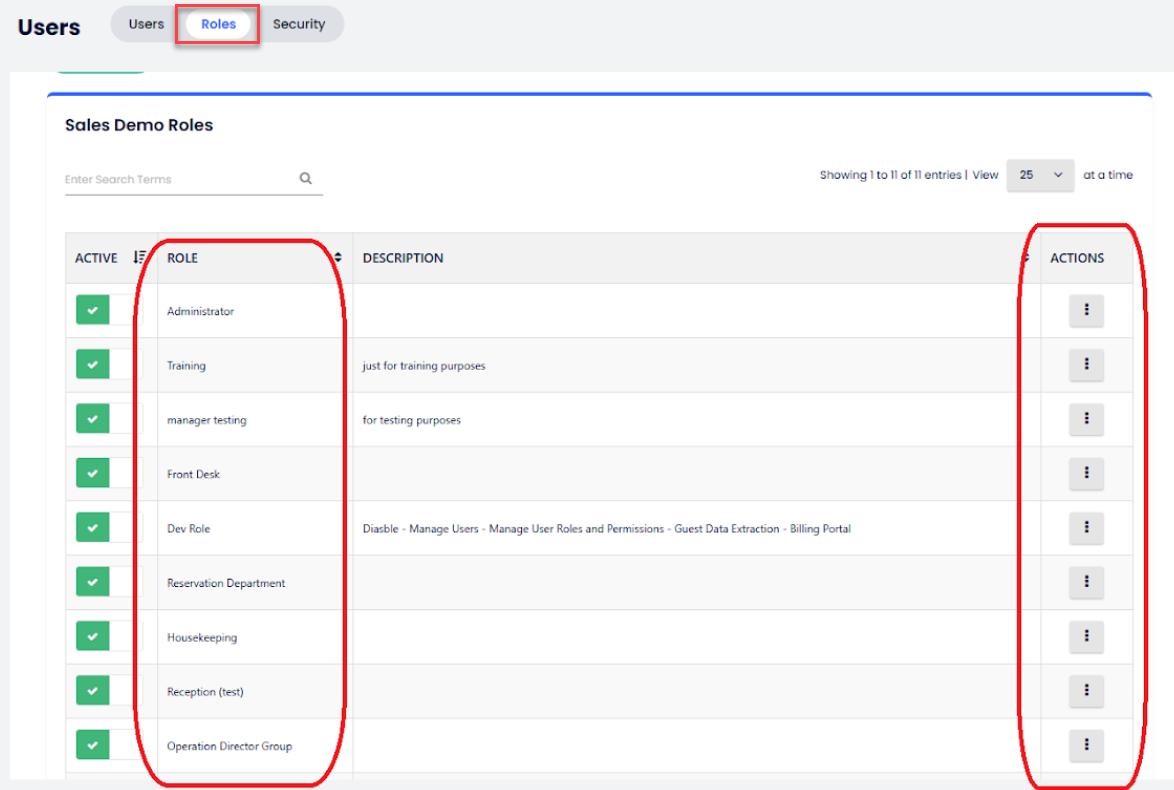
Task: Open actions menu for Operation Director Group
Action: pyautogui.click(x=1086, y=745)
